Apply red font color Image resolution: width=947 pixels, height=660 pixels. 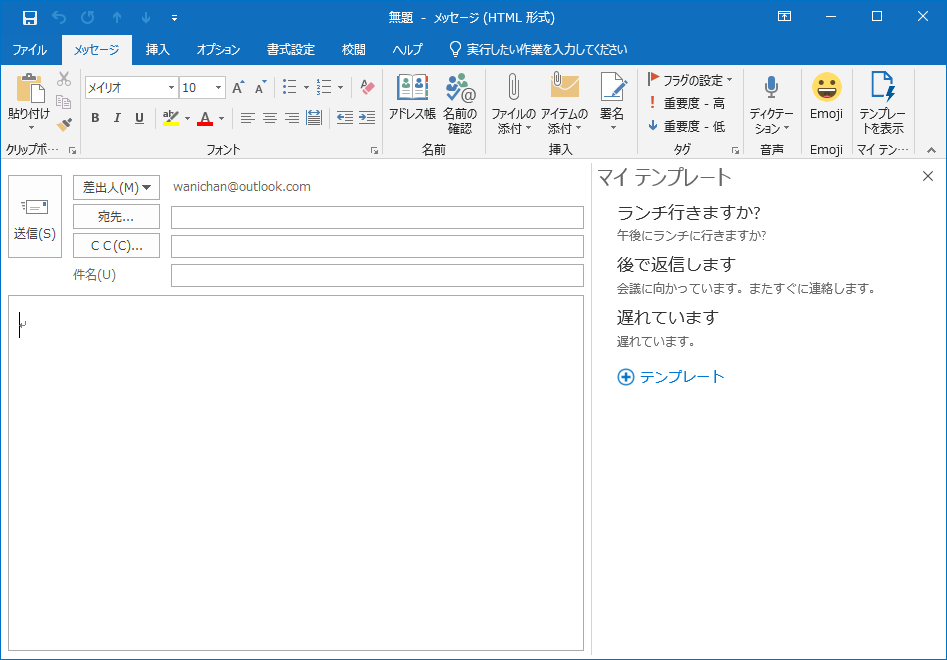point(205,118)
